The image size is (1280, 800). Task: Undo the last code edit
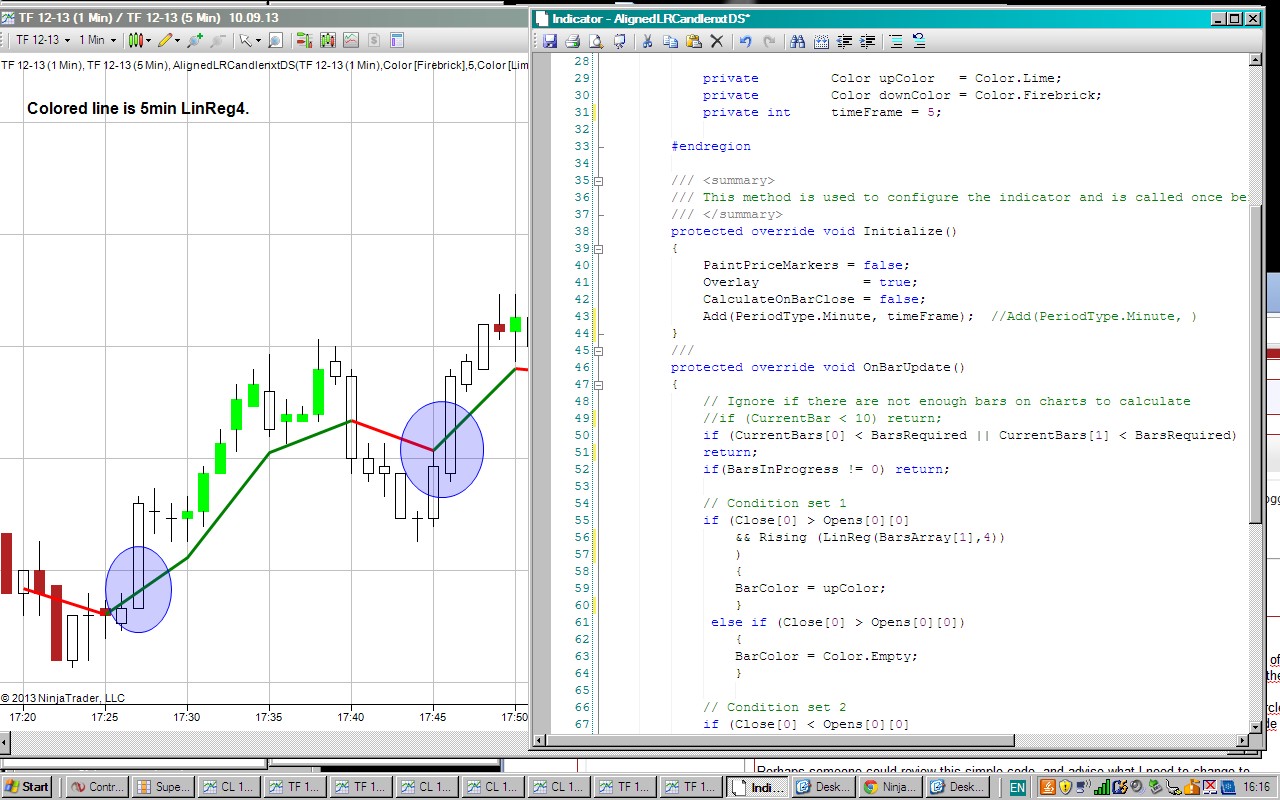[745, 41]
